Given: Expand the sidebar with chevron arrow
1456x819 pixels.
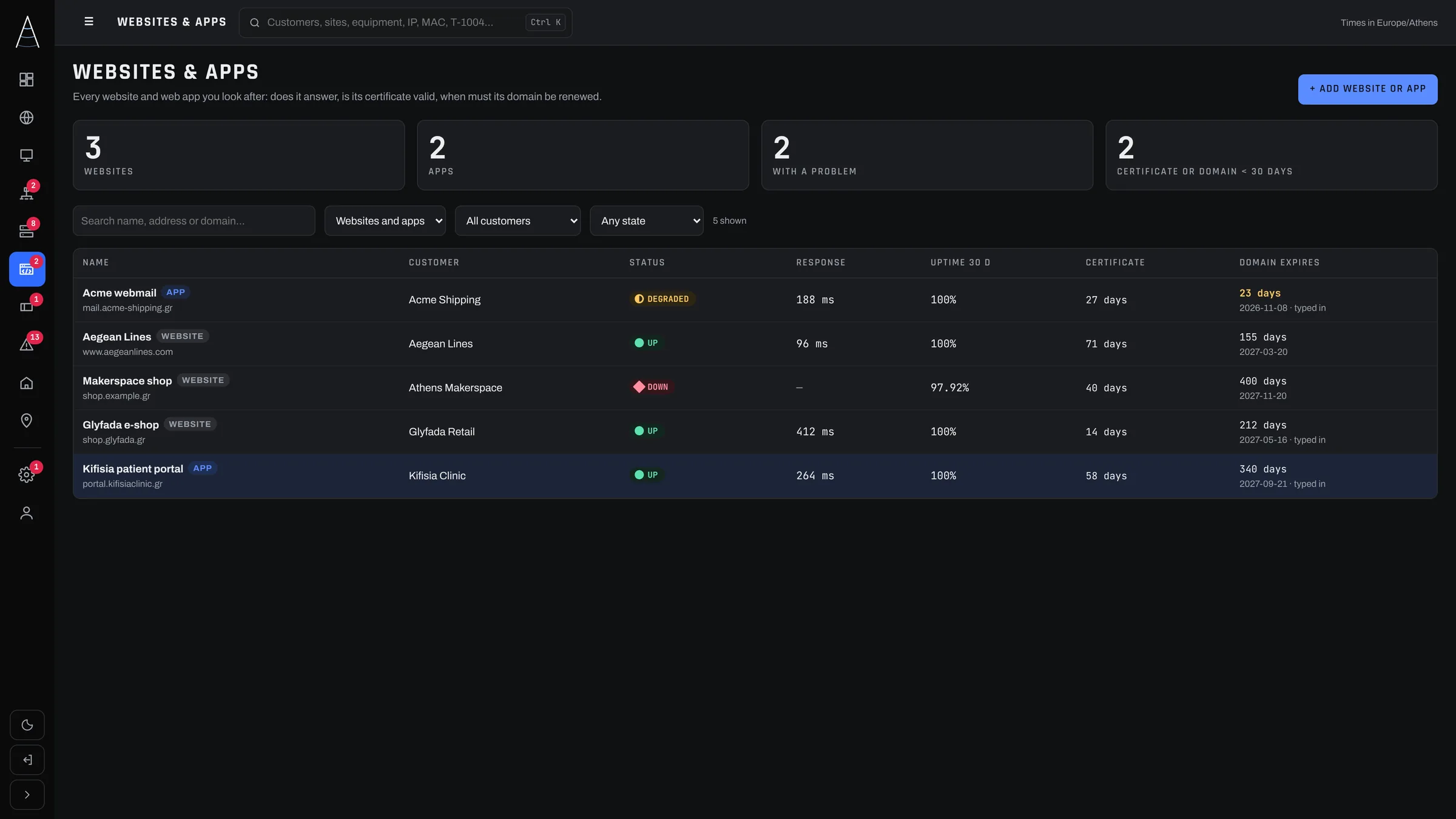Looking at the screenshot, I should 27,795.
